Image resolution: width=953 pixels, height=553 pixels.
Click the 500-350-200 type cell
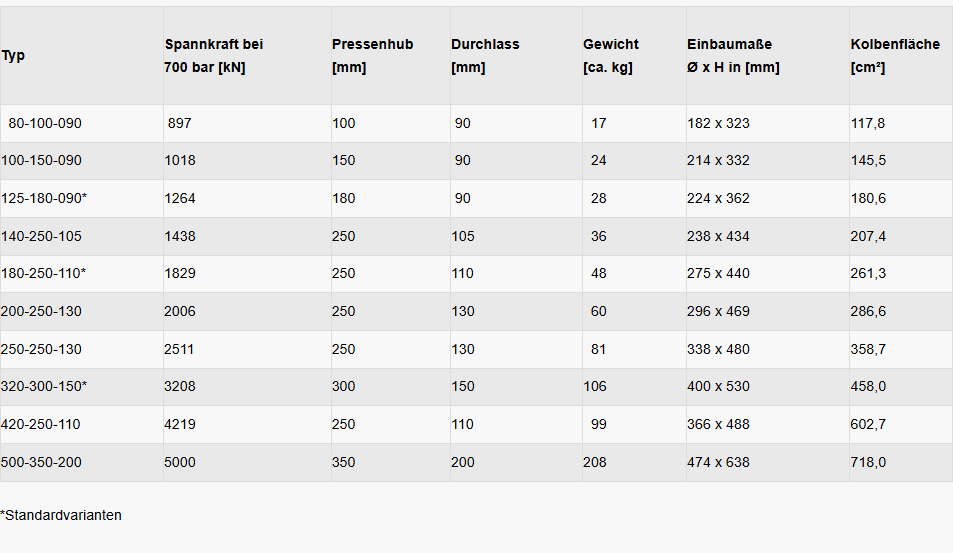tap(41, 462)
